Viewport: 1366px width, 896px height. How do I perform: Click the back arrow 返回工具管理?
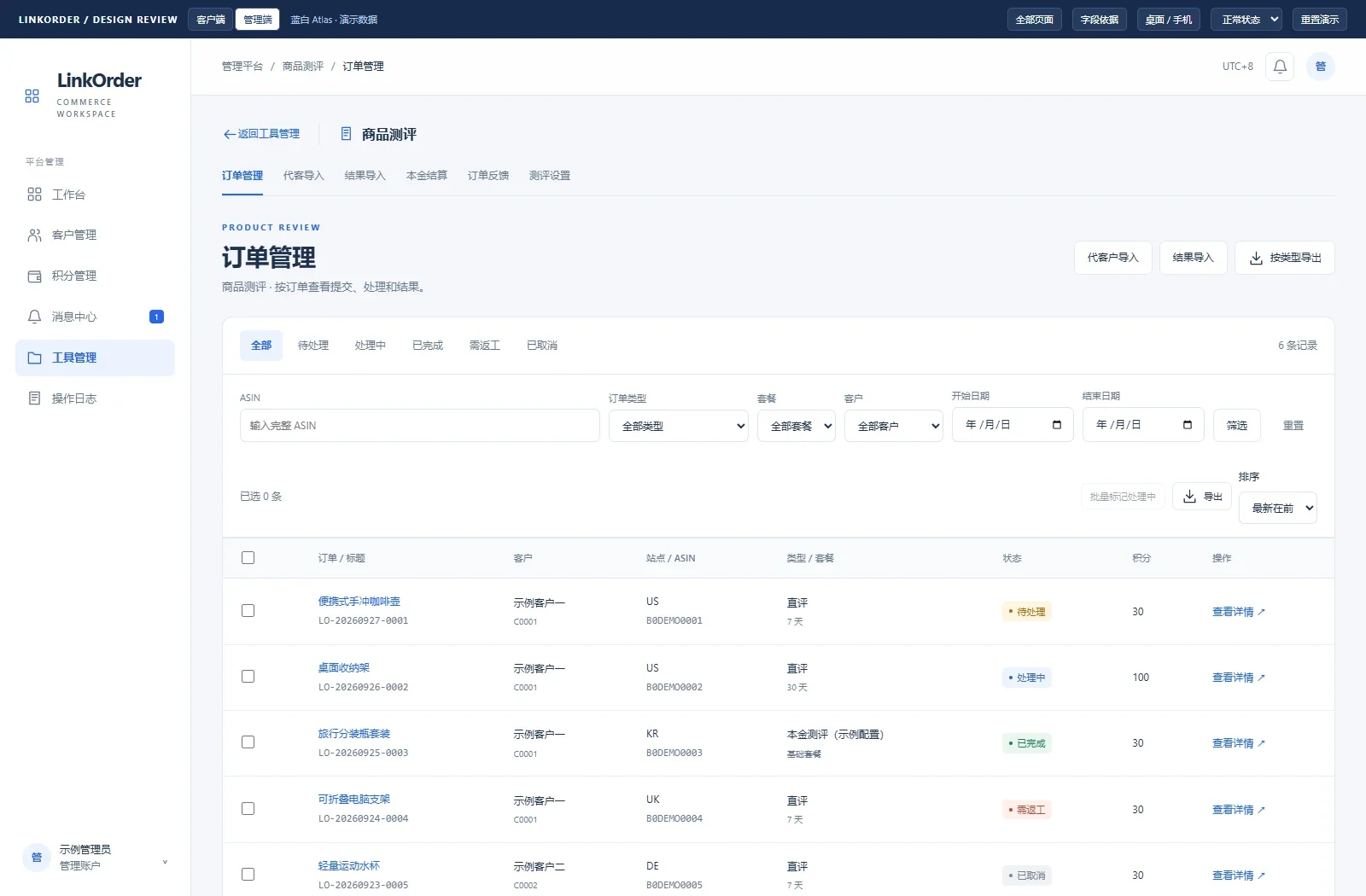(x=261, y=134)
